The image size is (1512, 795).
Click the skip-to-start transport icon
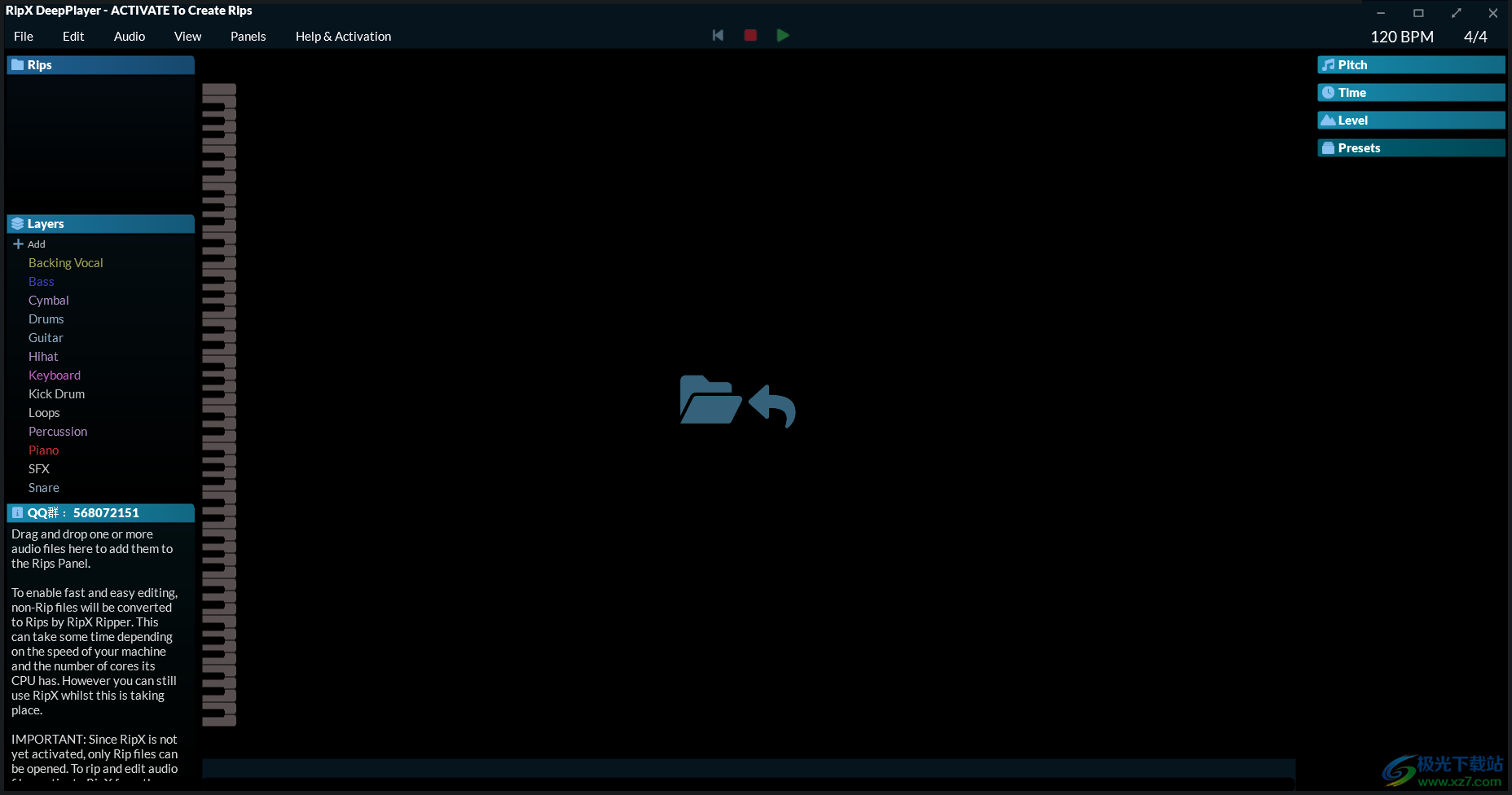click(718, 35)
